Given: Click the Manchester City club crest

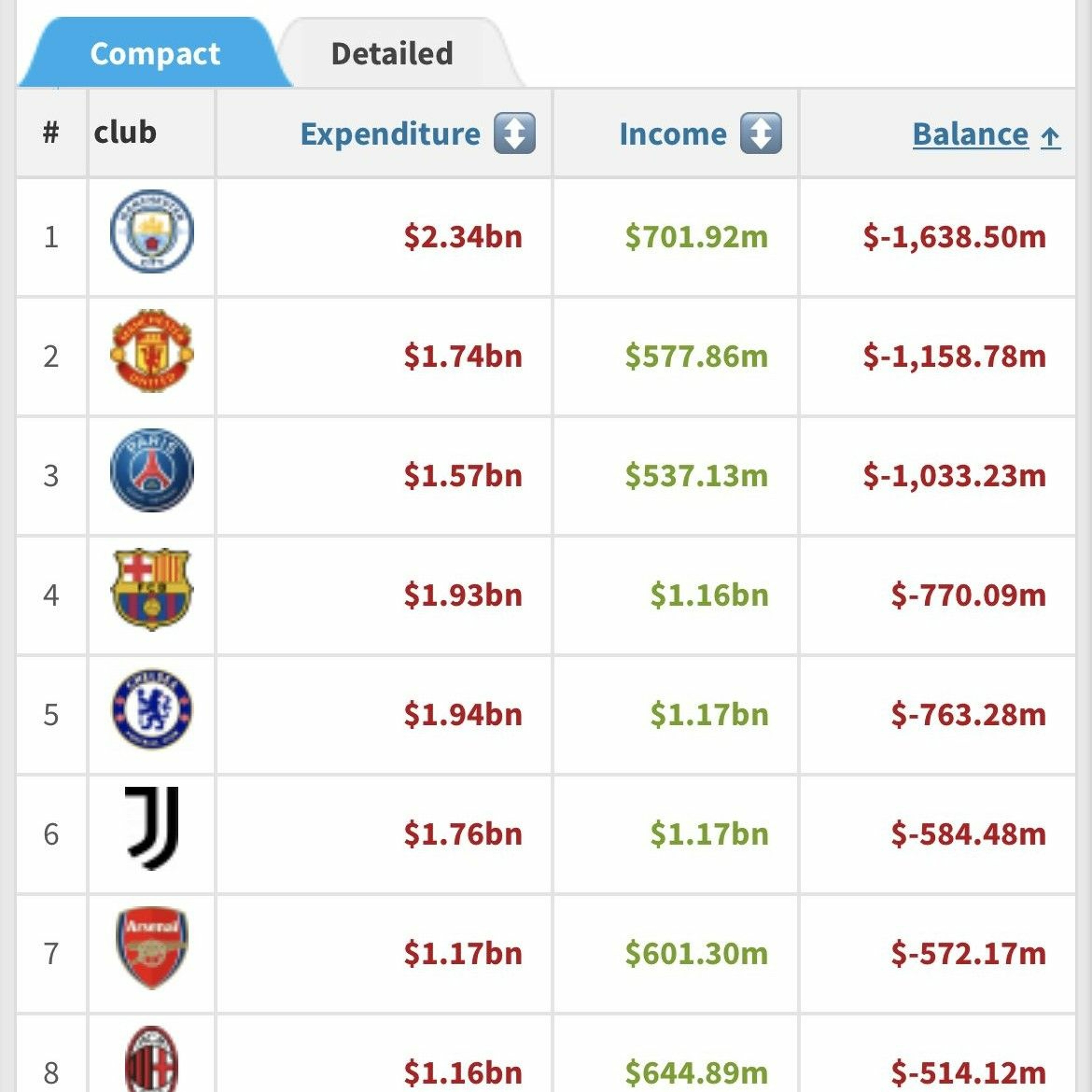Looking at the screenshot, I should click(x=151, y=231).
